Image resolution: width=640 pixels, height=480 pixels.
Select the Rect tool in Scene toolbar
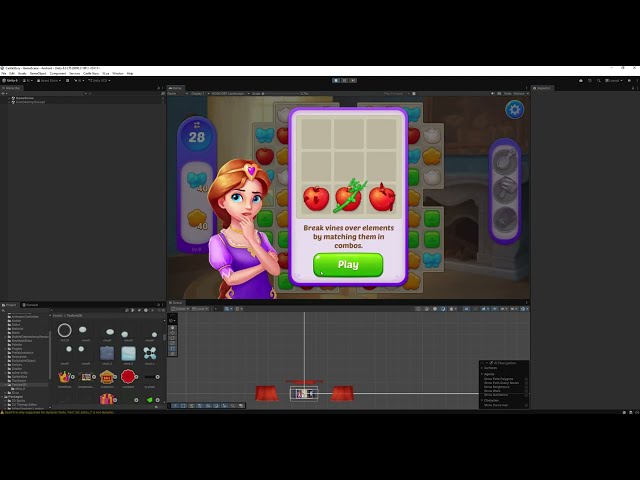tap(172, 349)
